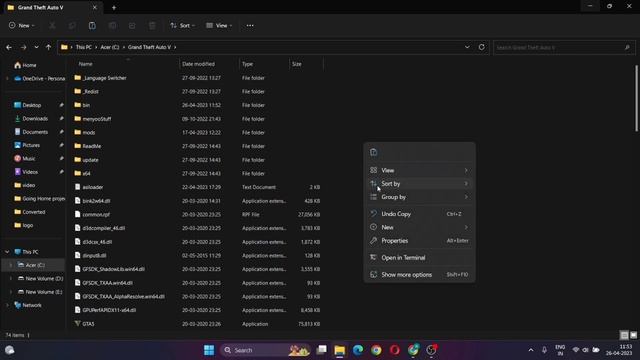Click the Paste clipboard icon in toolbar

point(92,26)
